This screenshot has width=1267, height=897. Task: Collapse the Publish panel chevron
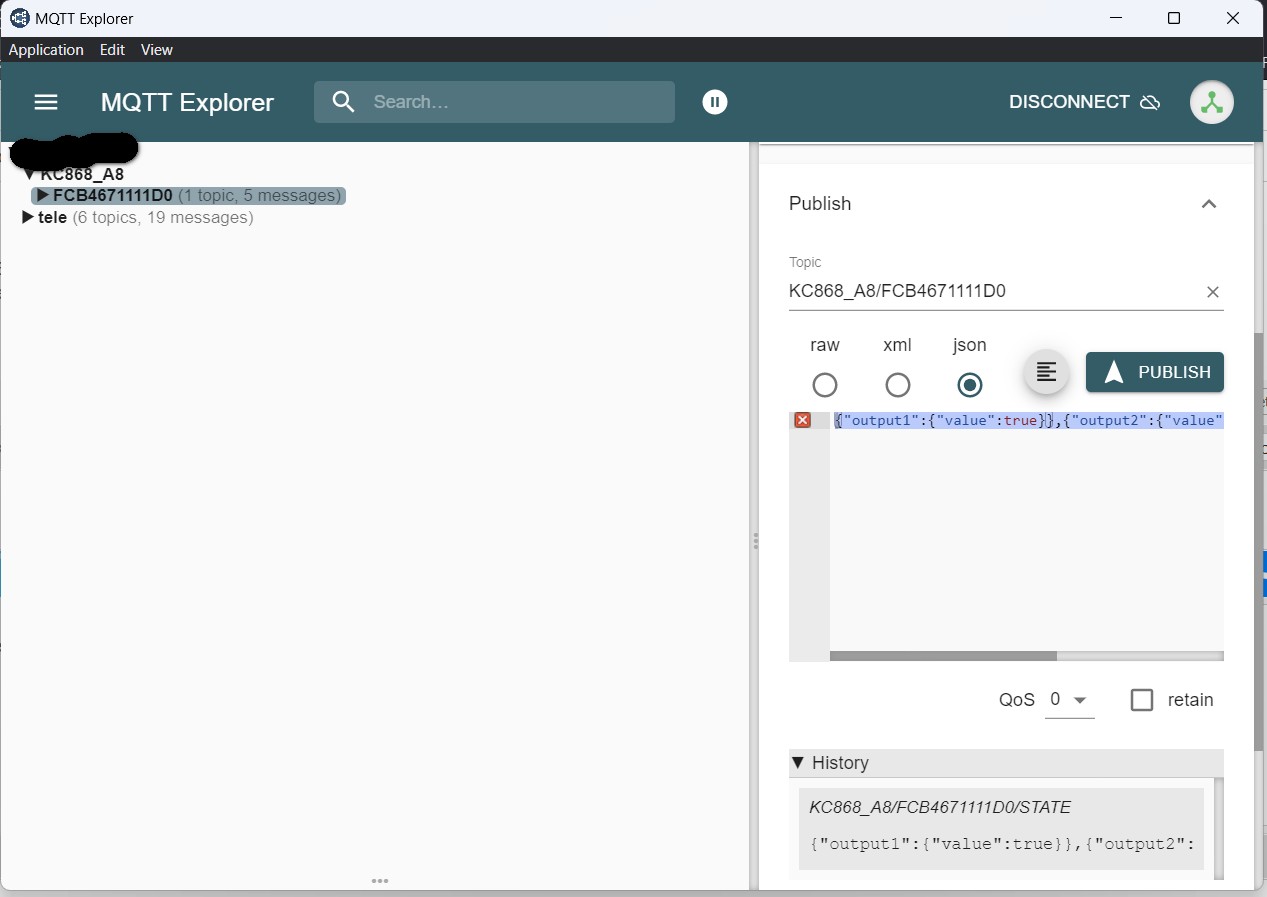[x=1208, y=204]
